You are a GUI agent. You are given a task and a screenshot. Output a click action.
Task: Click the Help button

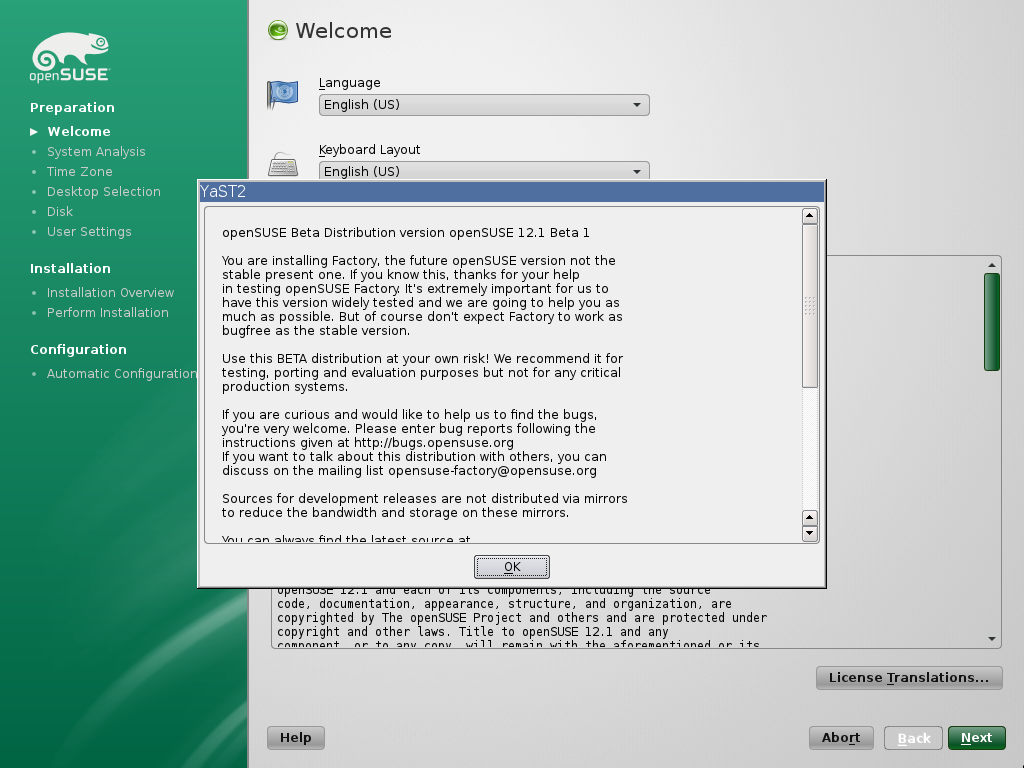[295, 737]
